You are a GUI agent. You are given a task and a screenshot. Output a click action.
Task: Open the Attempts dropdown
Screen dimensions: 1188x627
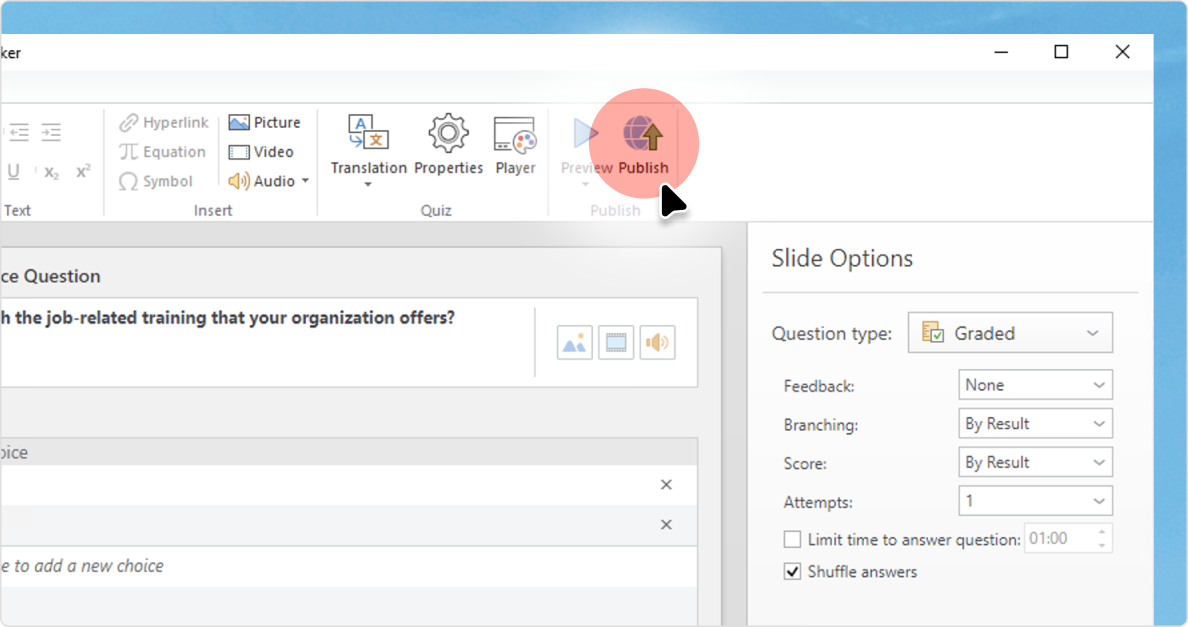click(x=1035, y=501)
